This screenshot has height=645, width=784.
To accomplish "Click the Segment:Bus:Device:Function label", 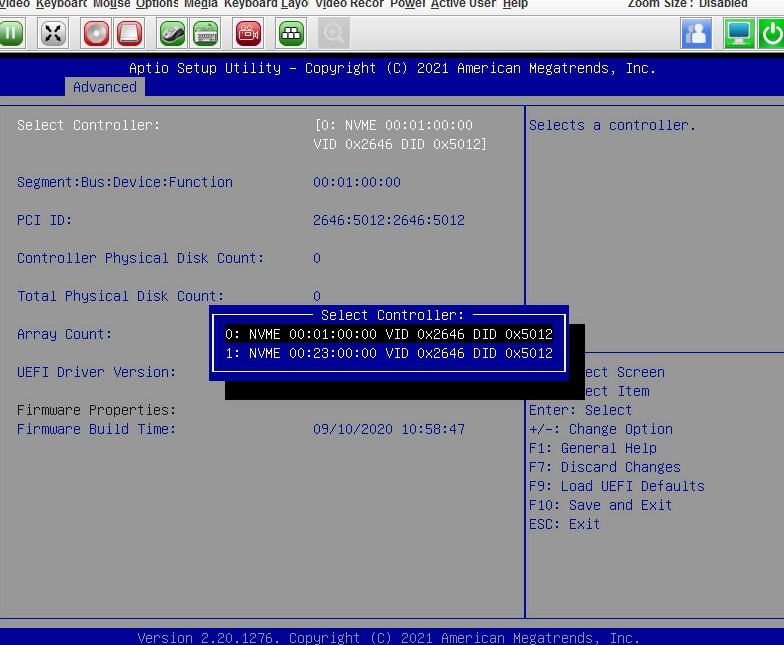I will coord(125,182).
